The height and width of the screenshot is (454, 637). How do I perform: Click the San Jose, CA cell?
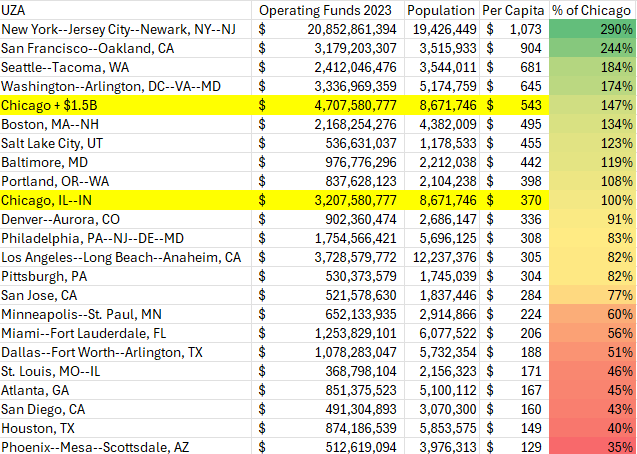tap(126, 295)
